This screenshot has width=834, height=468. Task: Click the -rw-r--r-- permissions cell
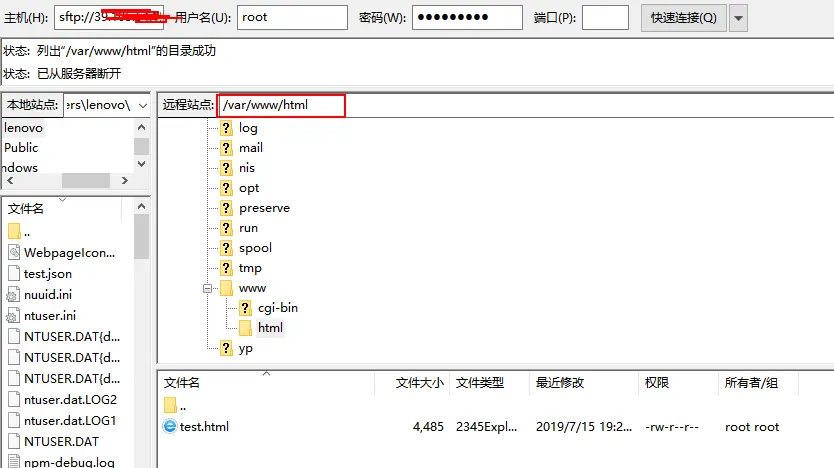tap(672, 427)
